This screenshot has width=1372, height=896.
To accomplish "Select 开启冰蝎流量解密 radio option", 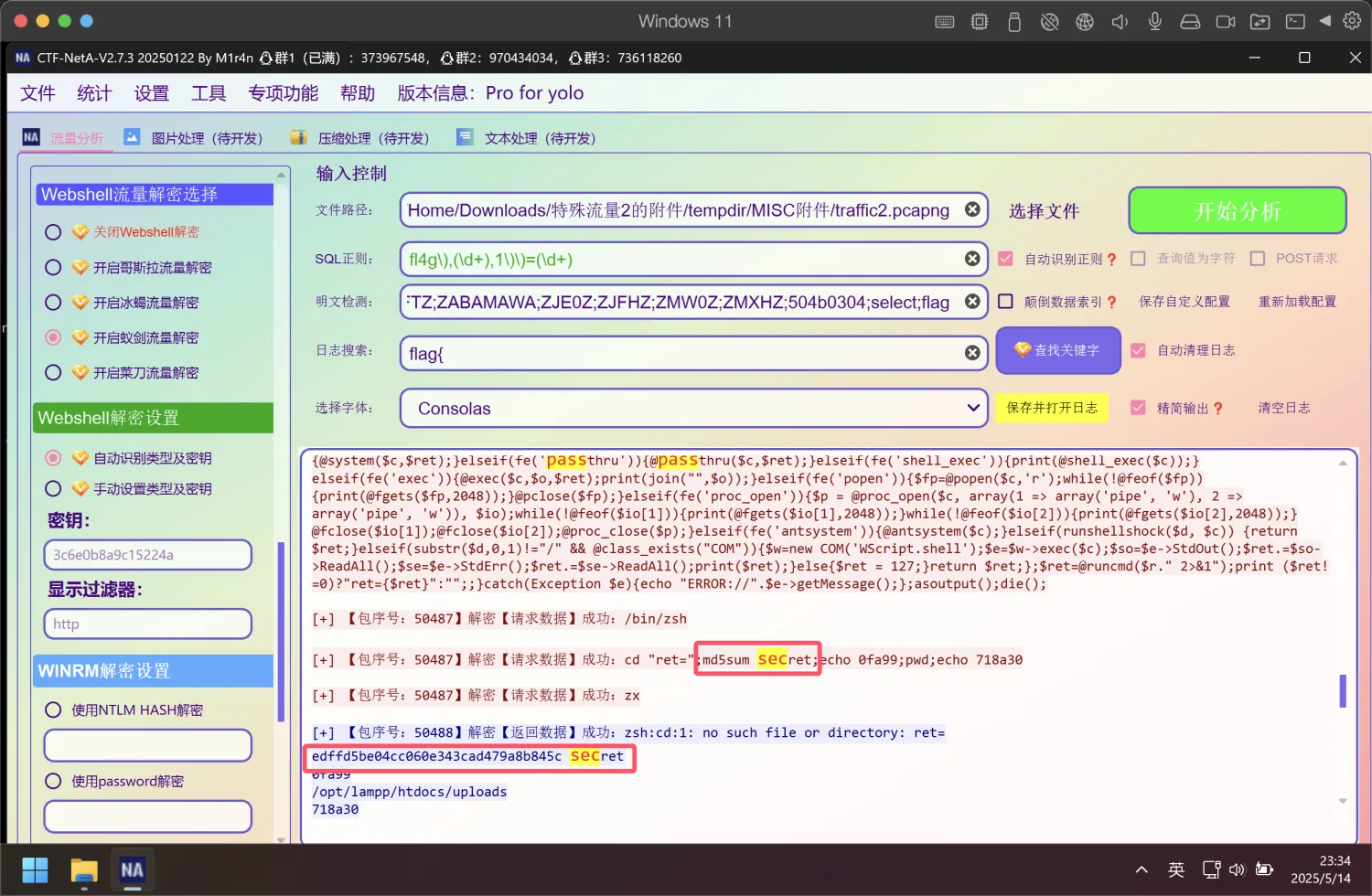I will point(53,303).
